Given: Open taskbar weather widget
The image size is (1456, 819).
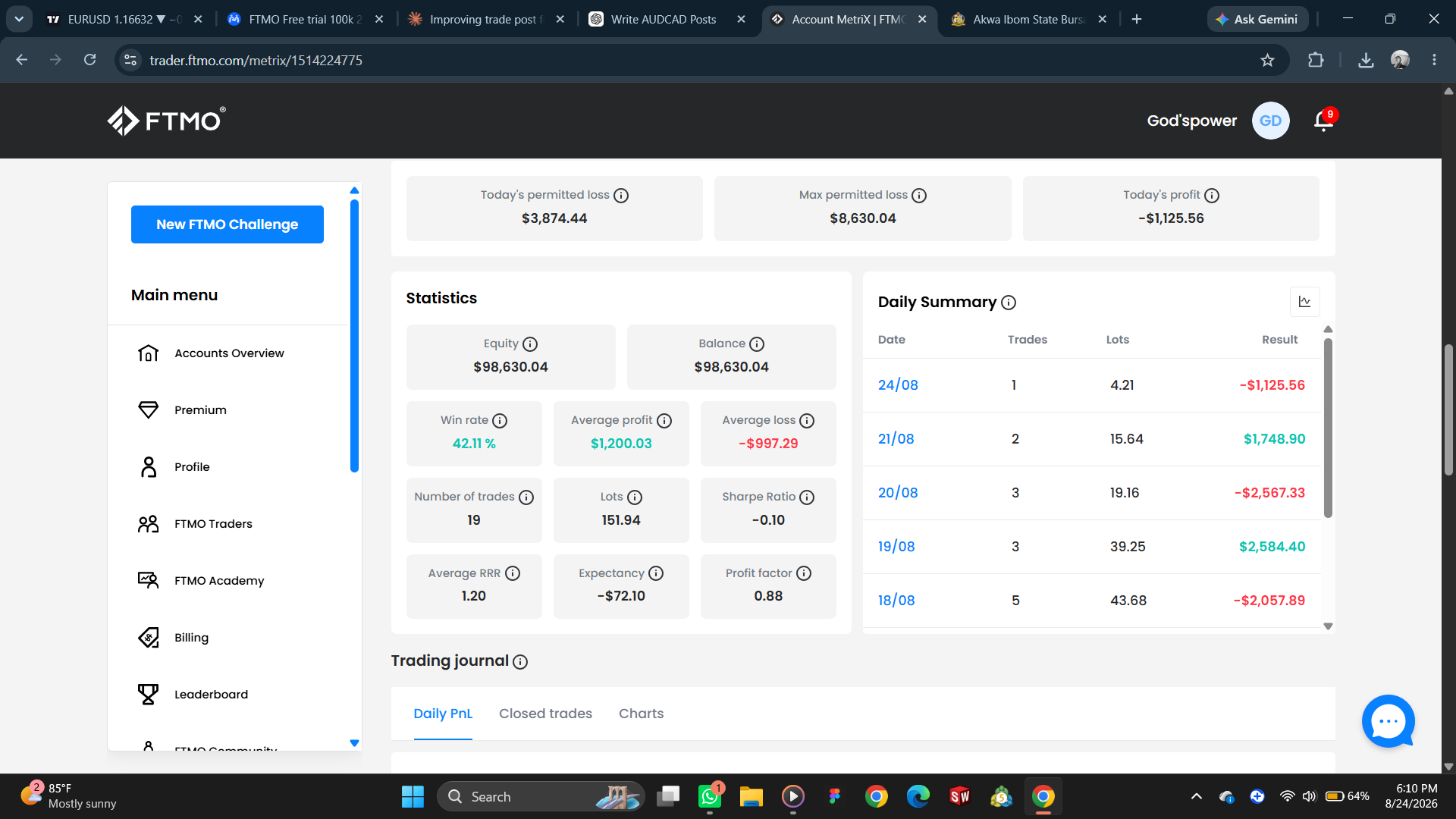Looking at the screenshot, I should (x=68, y=796).
